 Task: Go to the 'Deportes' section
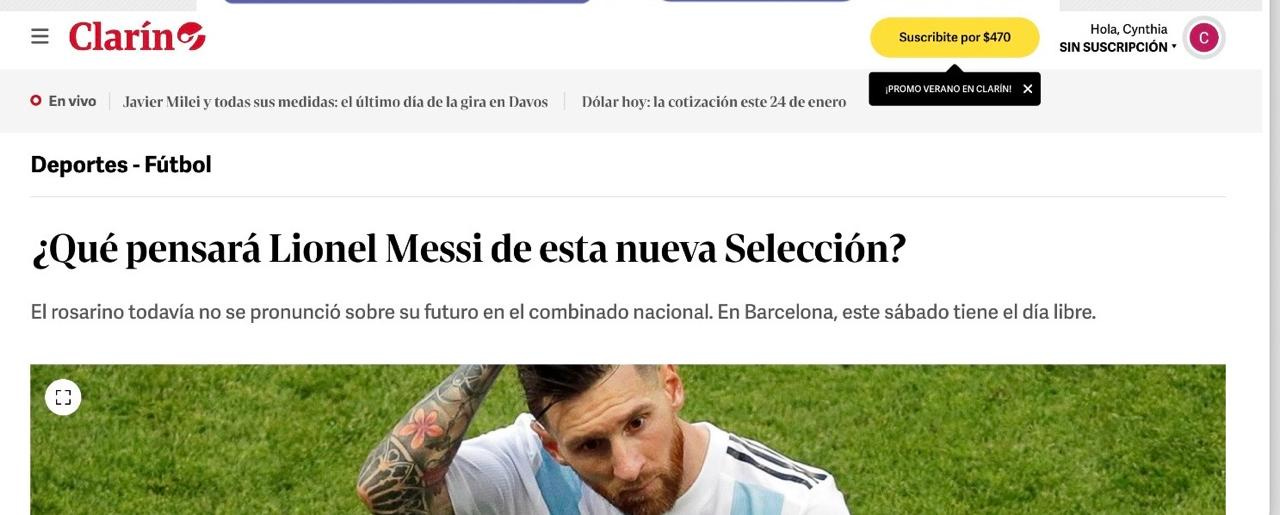pyautogui.click(x=79, y=165)
